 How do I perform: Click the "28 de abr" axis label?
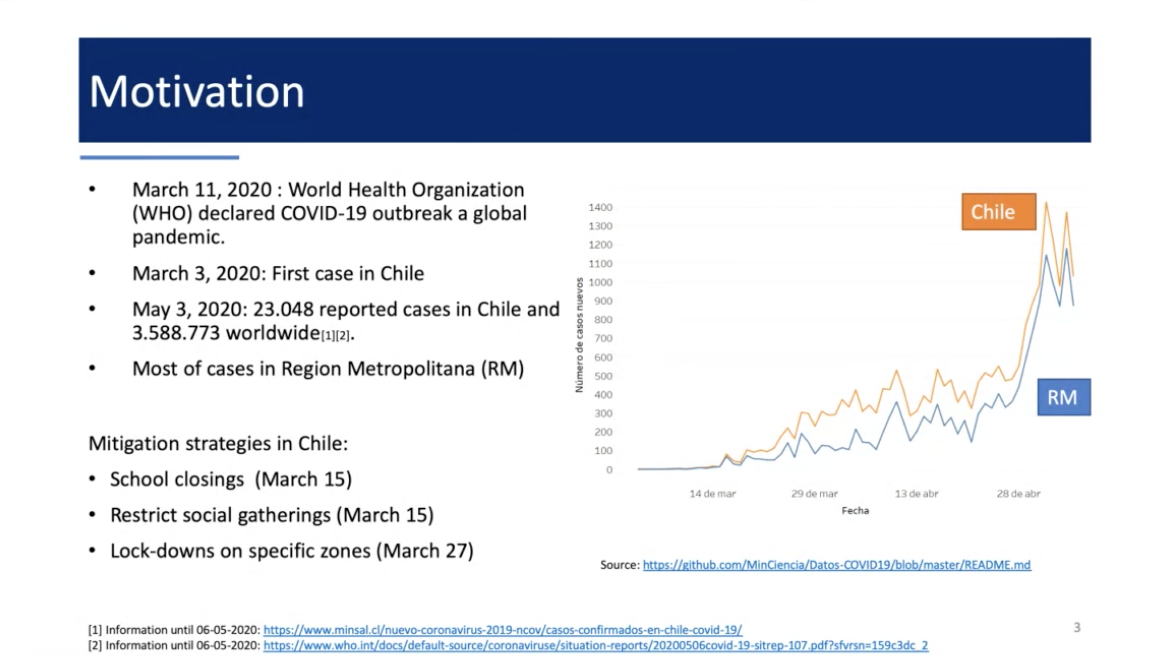click(x=1018, y=494)
